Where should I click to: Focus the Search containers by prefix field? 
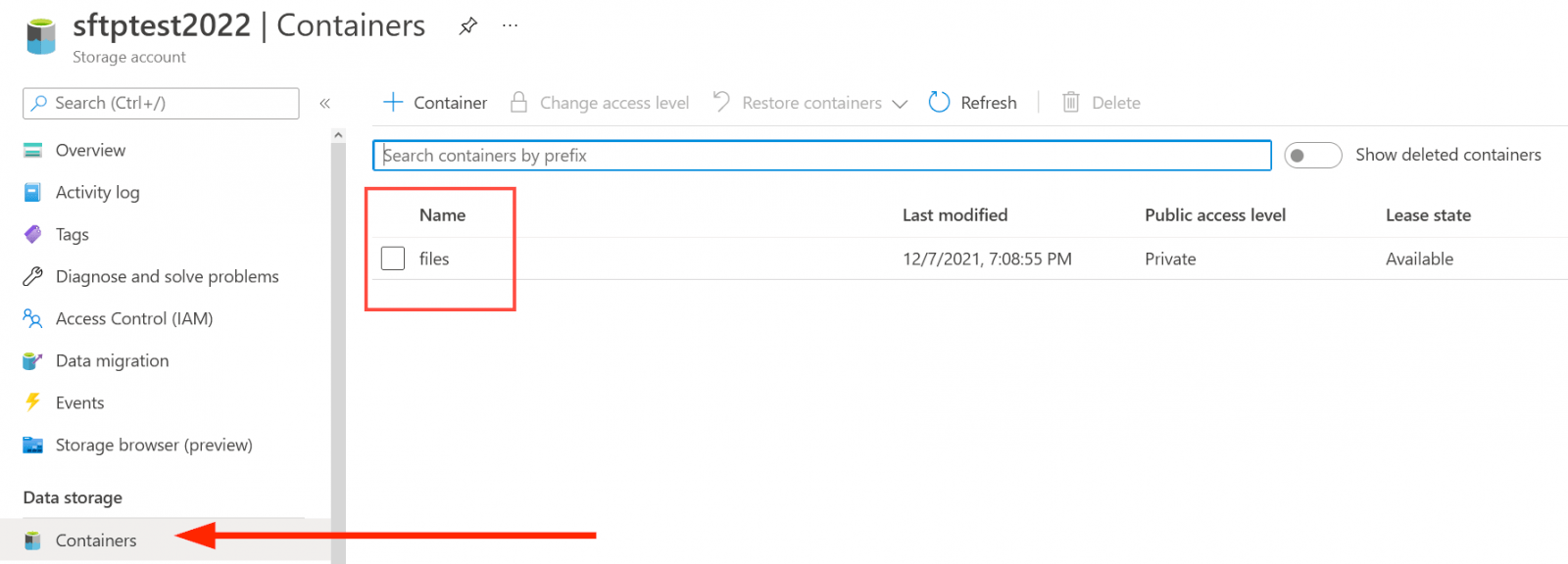click(821, 155)
